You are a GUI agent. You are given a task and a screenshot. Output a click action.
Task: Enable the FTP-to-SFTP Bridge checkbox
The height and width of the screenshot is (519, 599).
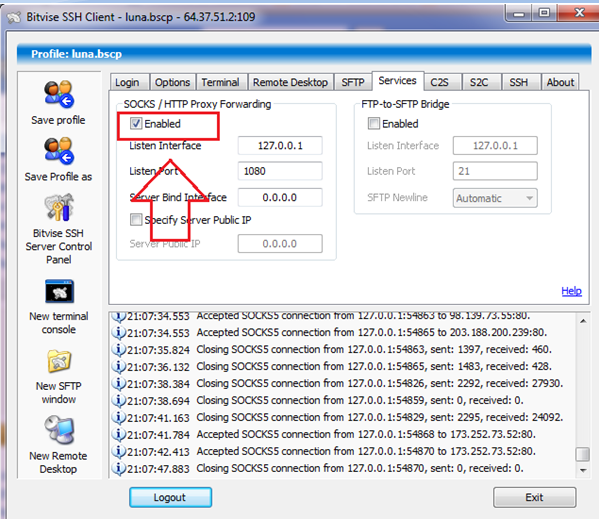[374, 123]
